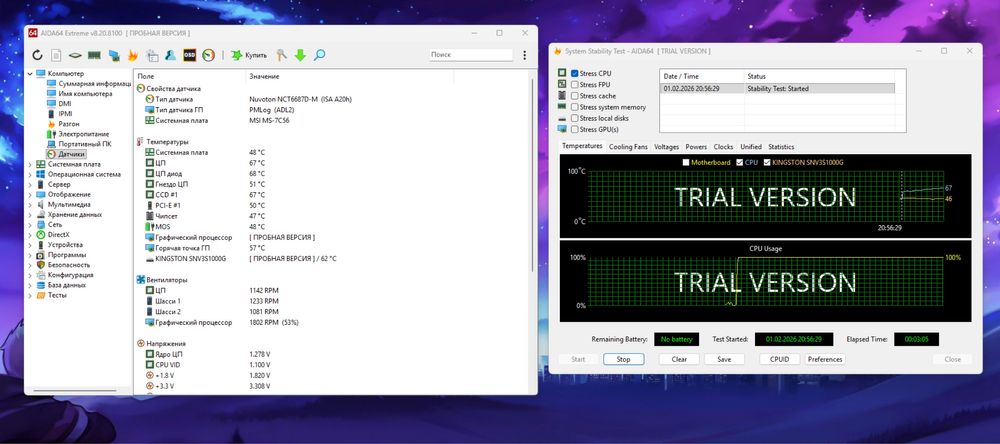
Task: Enable Stress system memory checkbox
Action: point(575,107)
